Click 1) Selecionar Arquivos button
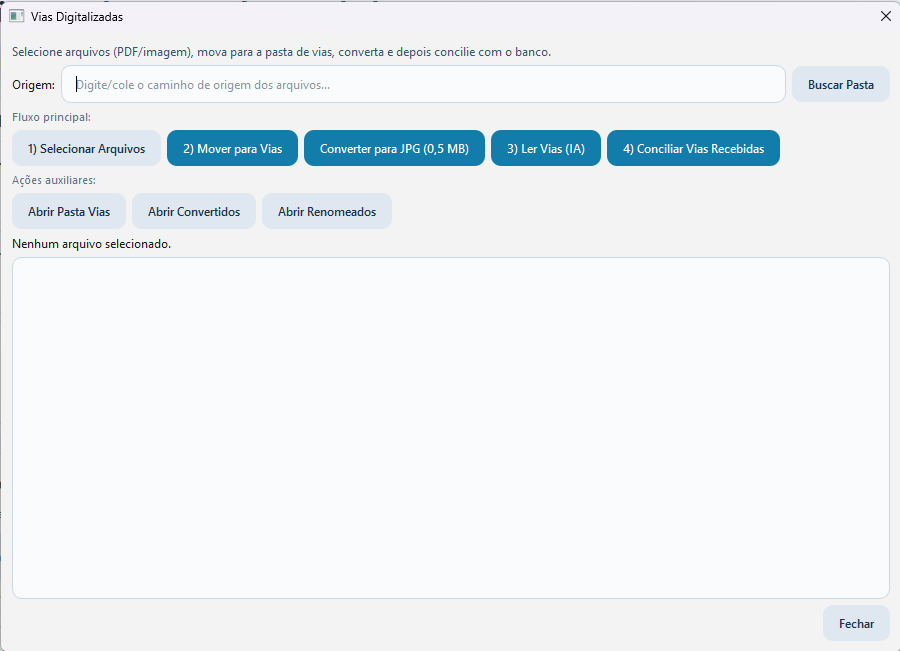Screen dimensions: 900x651 coord(87,148)
